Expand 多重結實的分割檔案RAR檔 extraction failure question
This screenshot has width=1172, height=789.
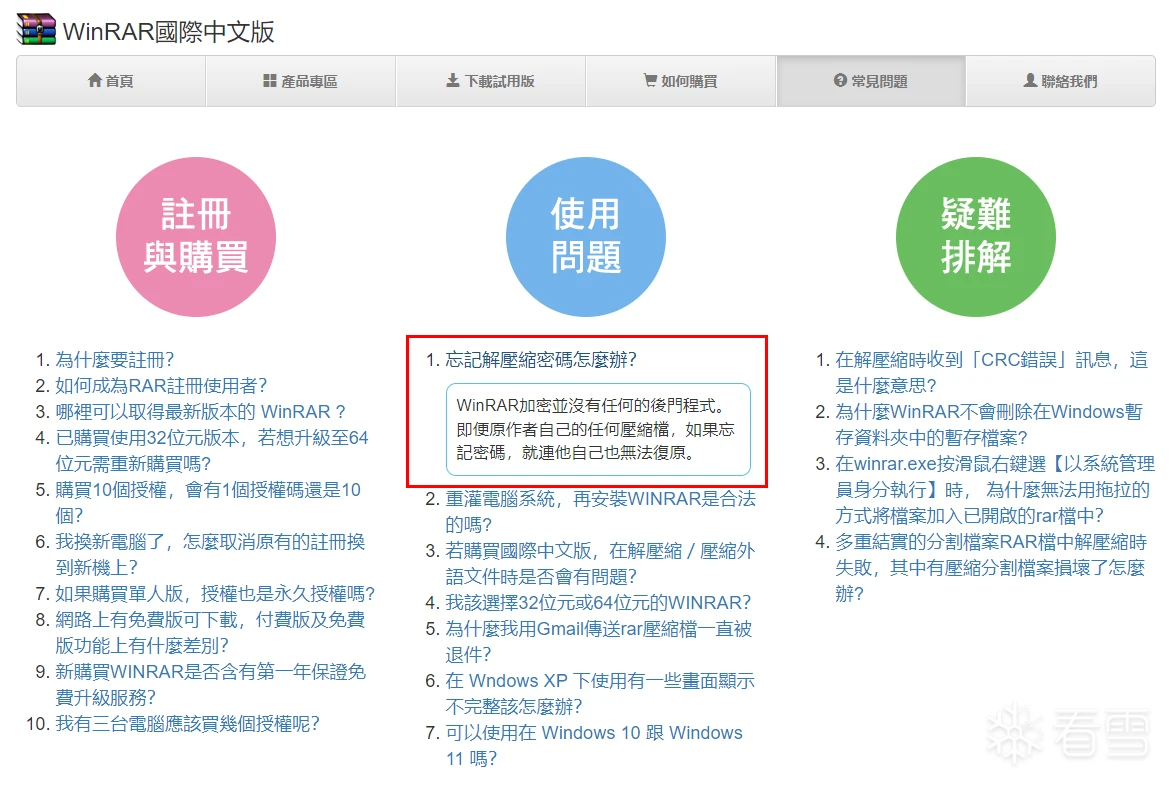coord(991,568)
